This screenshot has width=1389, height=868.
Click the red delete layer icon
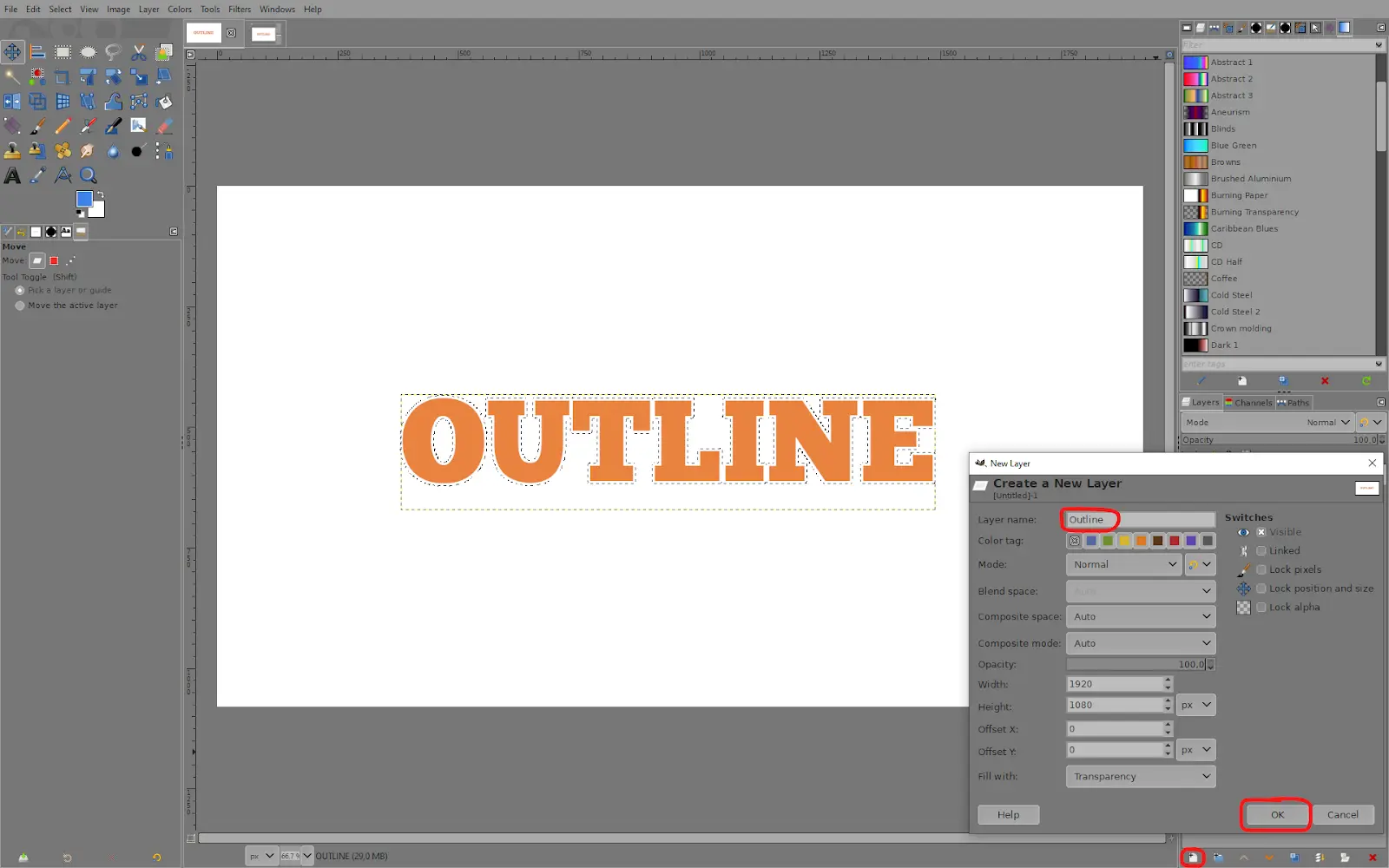(1372, 858)
